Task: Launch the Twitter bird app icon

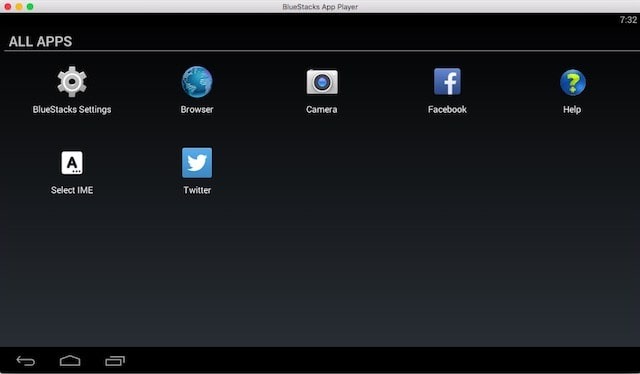Action: pyautogui.click(x=197, y=163)
